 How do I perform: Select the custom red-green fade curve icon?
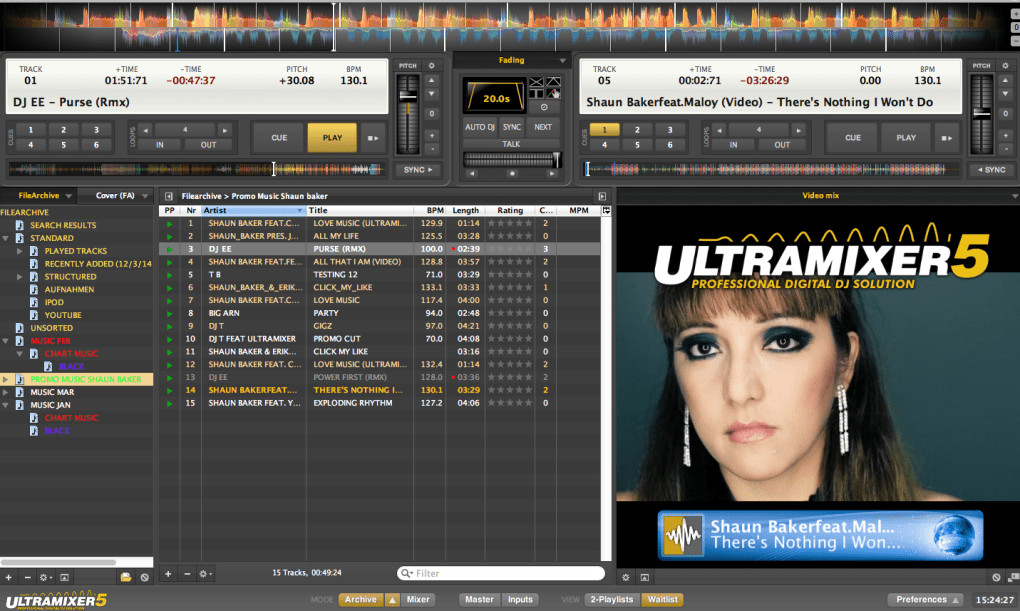click(553, 94)
